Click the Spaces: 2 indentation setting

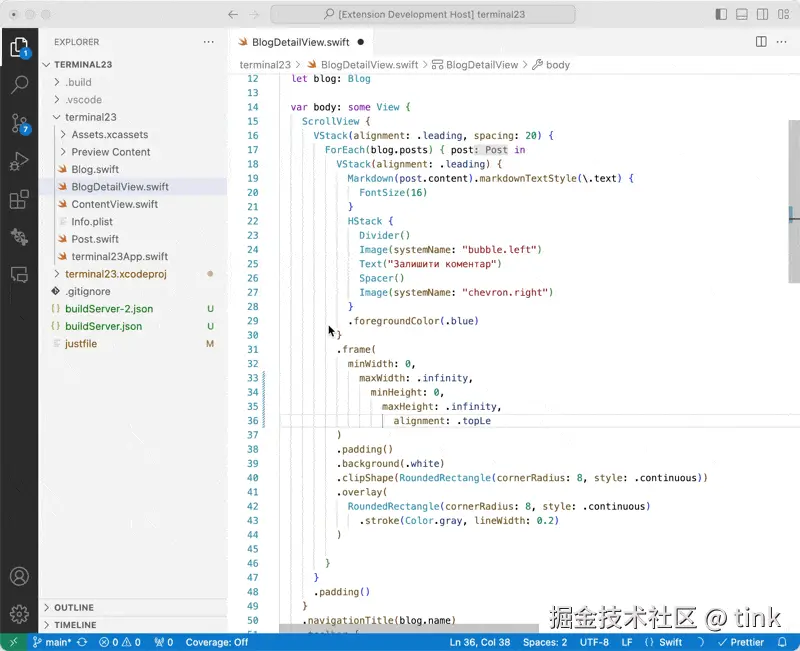545,642
